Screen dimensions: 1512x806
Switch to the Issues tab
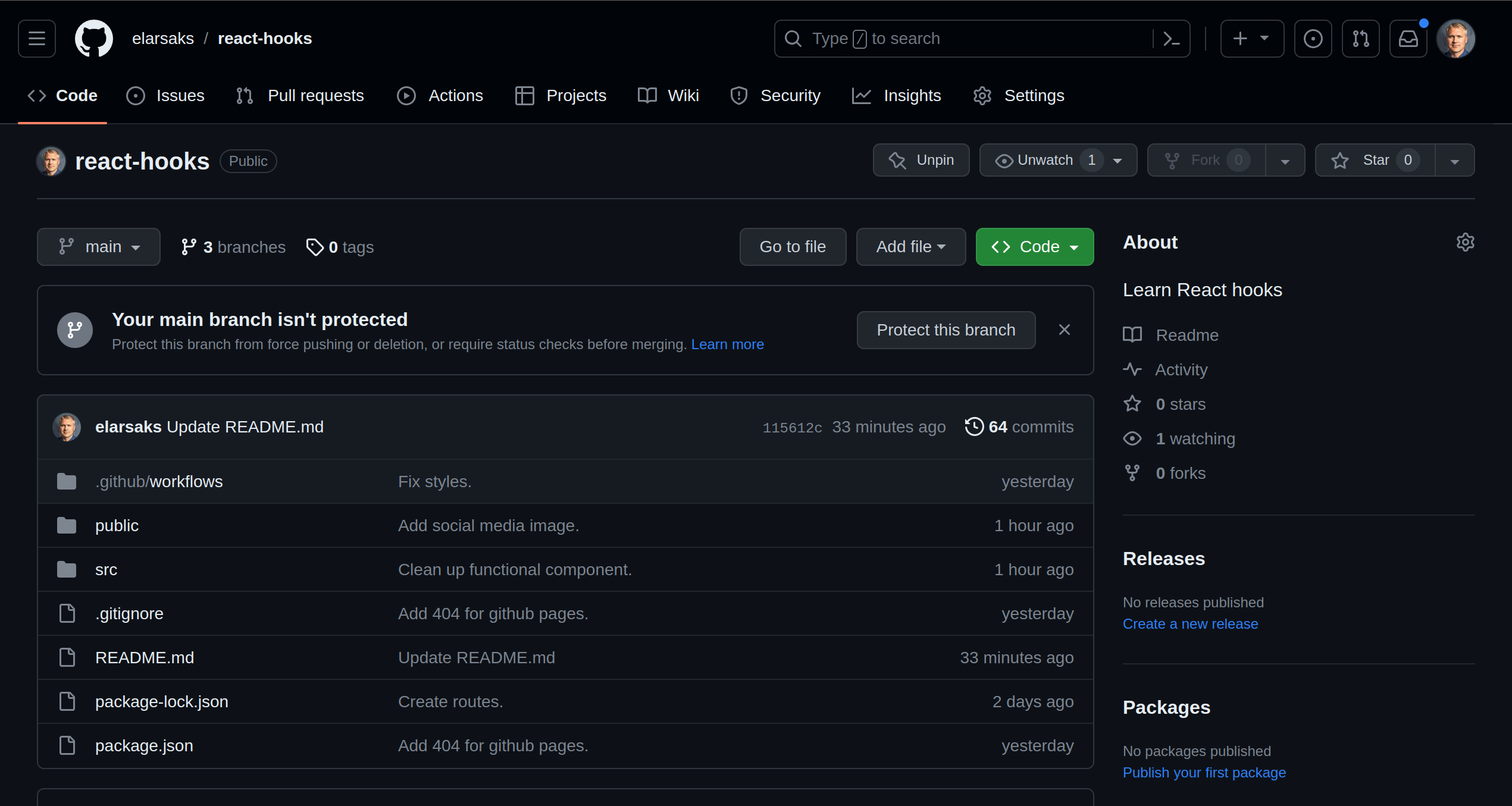[x=165, y=96]
